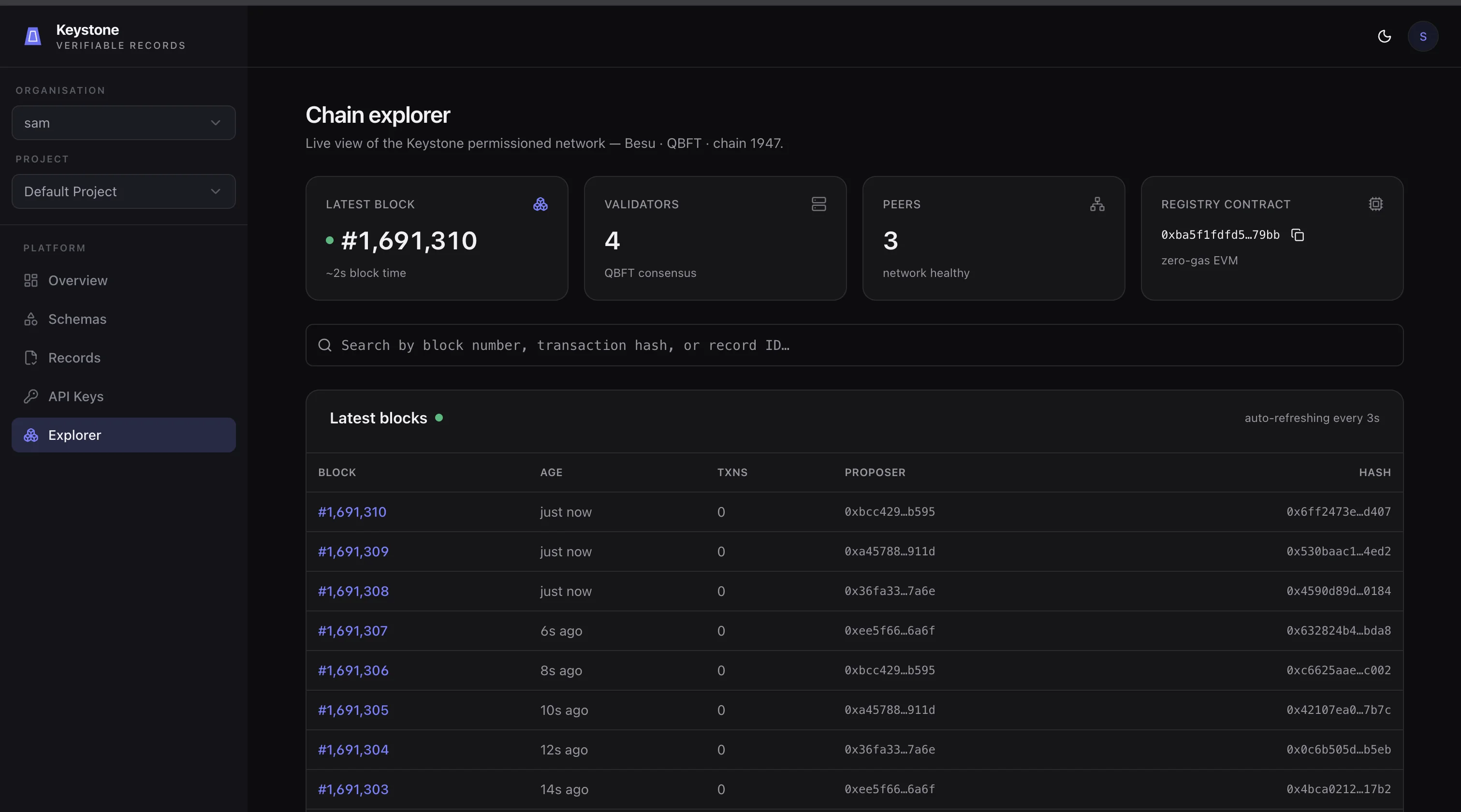Click the Peers network icon
Image resolution: width=1461 pixels, height=812 pixels.
pyautogui.click(x=1097, y=204)
